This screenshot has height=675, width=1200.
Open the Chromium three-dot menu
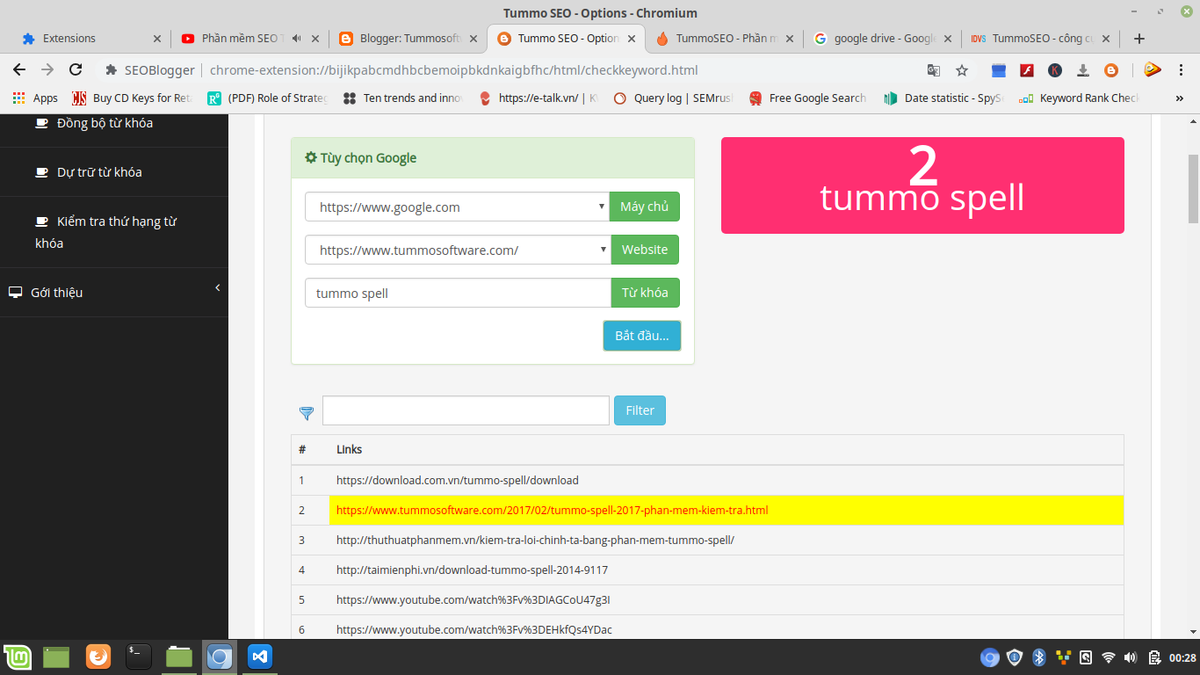coord(1182,70)
